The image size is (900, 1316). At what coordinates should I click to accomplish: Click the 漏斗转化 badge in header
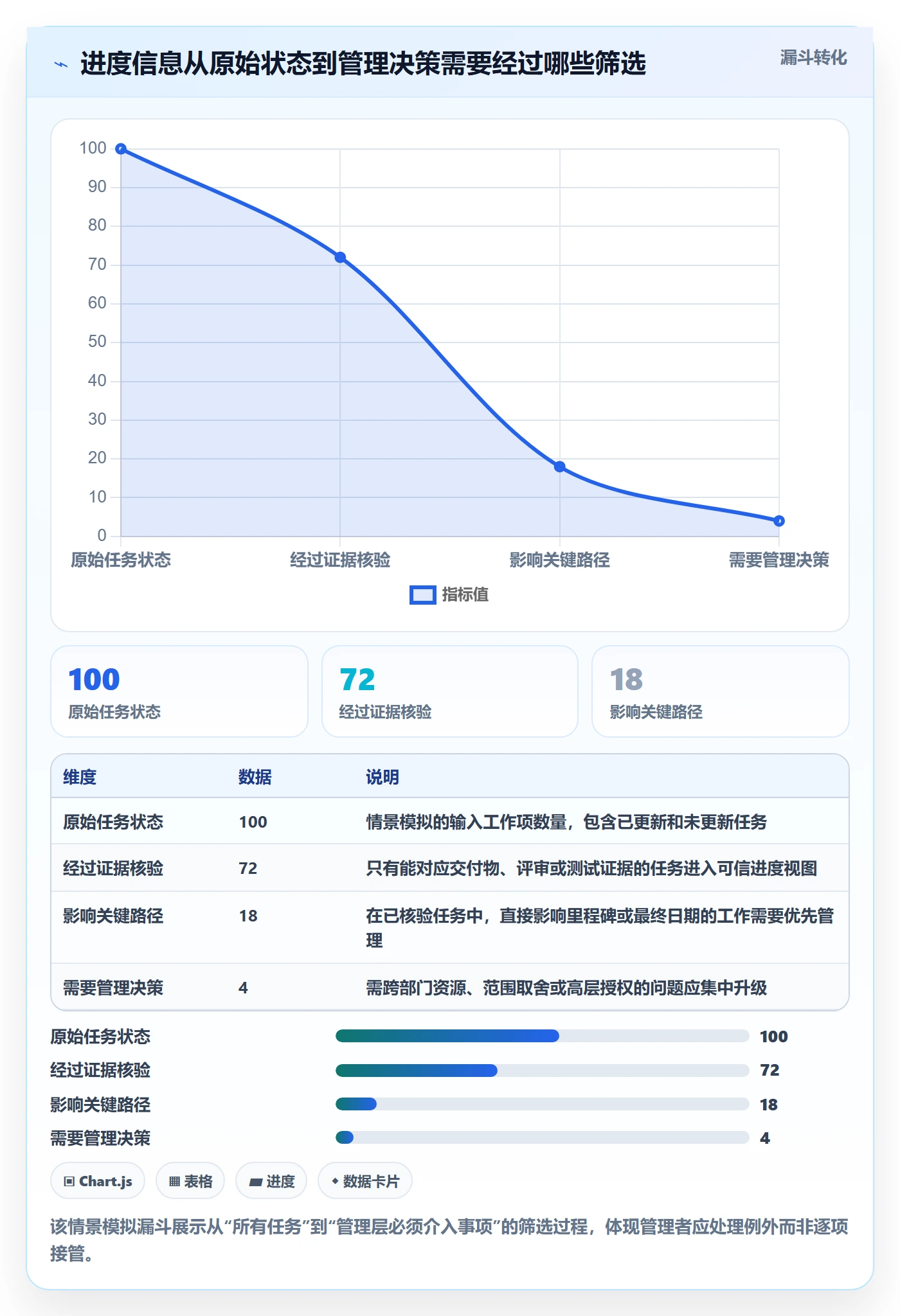point(813,58)
